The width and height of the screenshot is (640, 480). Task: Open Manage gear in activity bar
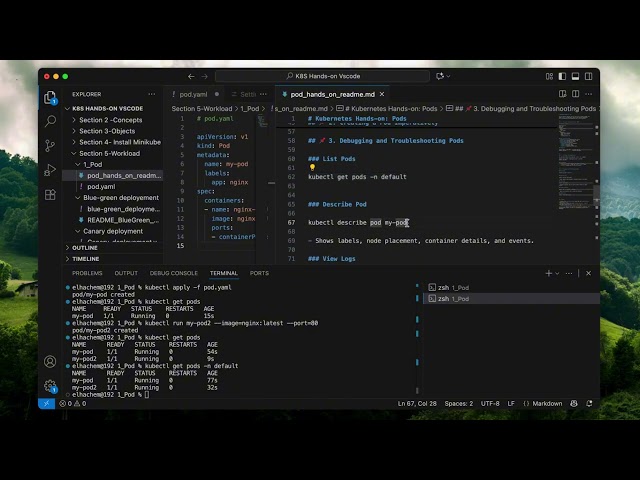click(50, 386)
